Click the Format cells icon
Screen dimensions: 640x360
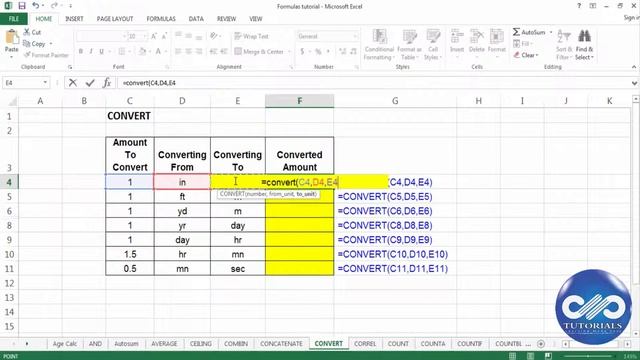496,36
